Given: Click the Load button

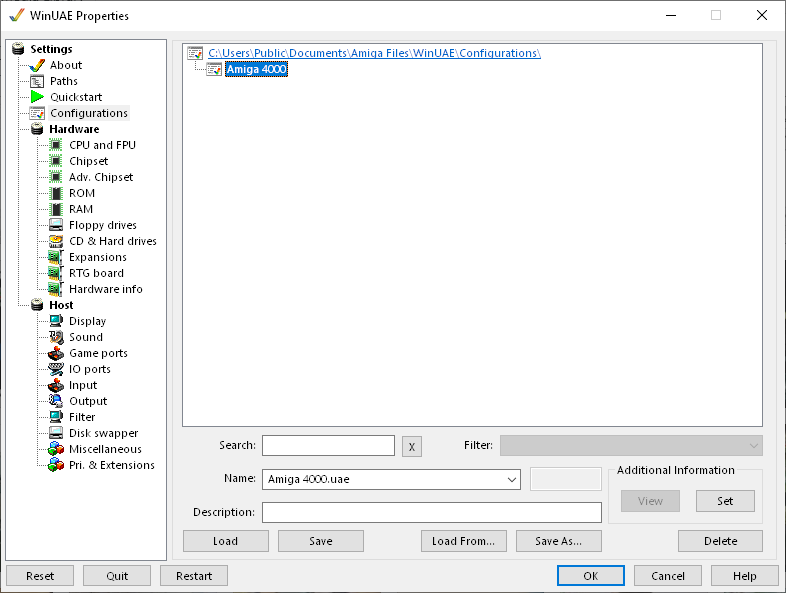Looking at the screenshot, I should tap(226, 541).
